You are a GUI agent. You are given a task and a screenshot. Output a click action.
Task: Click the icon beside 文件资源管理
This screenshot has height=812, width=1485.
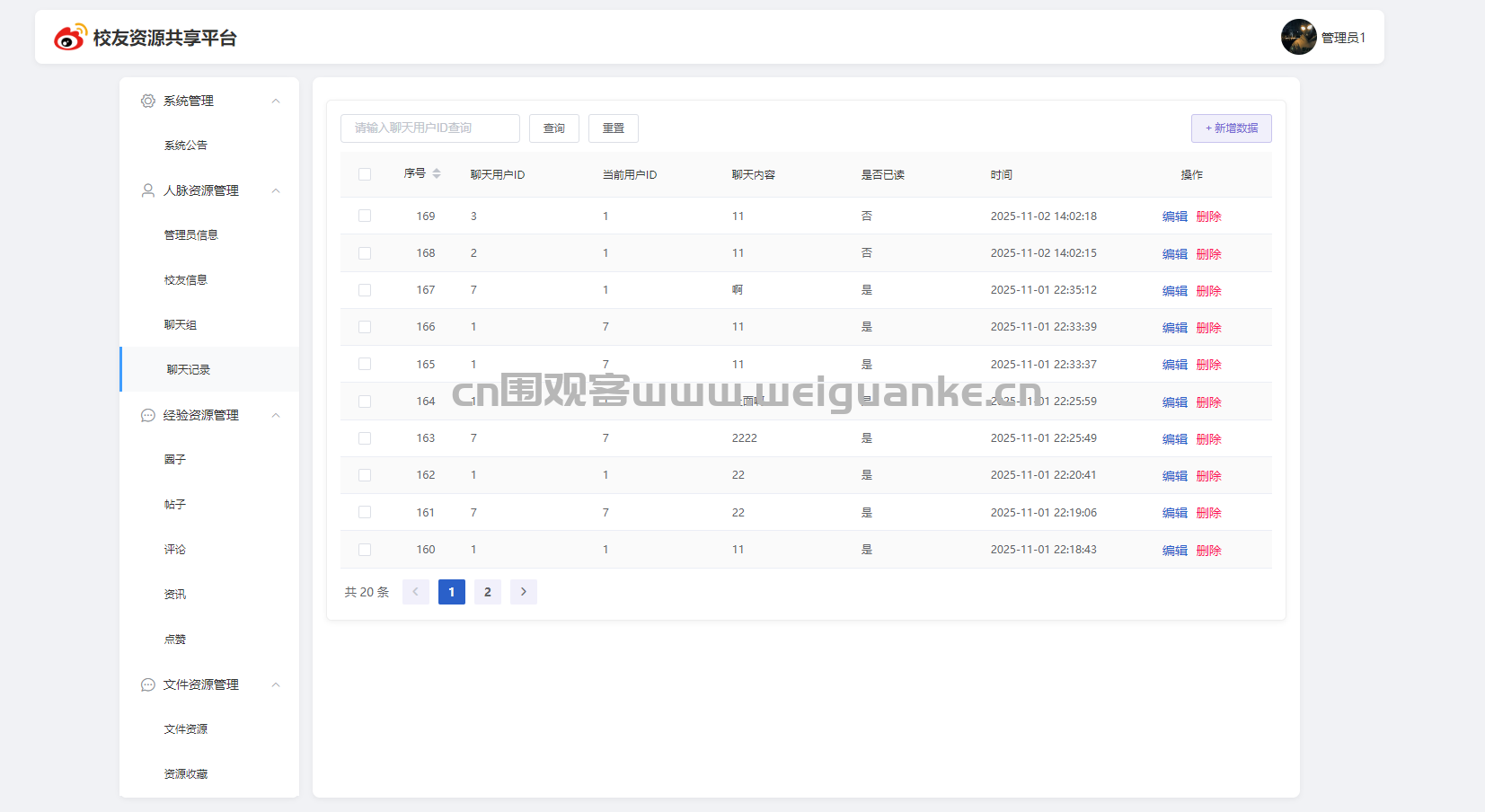148,684
